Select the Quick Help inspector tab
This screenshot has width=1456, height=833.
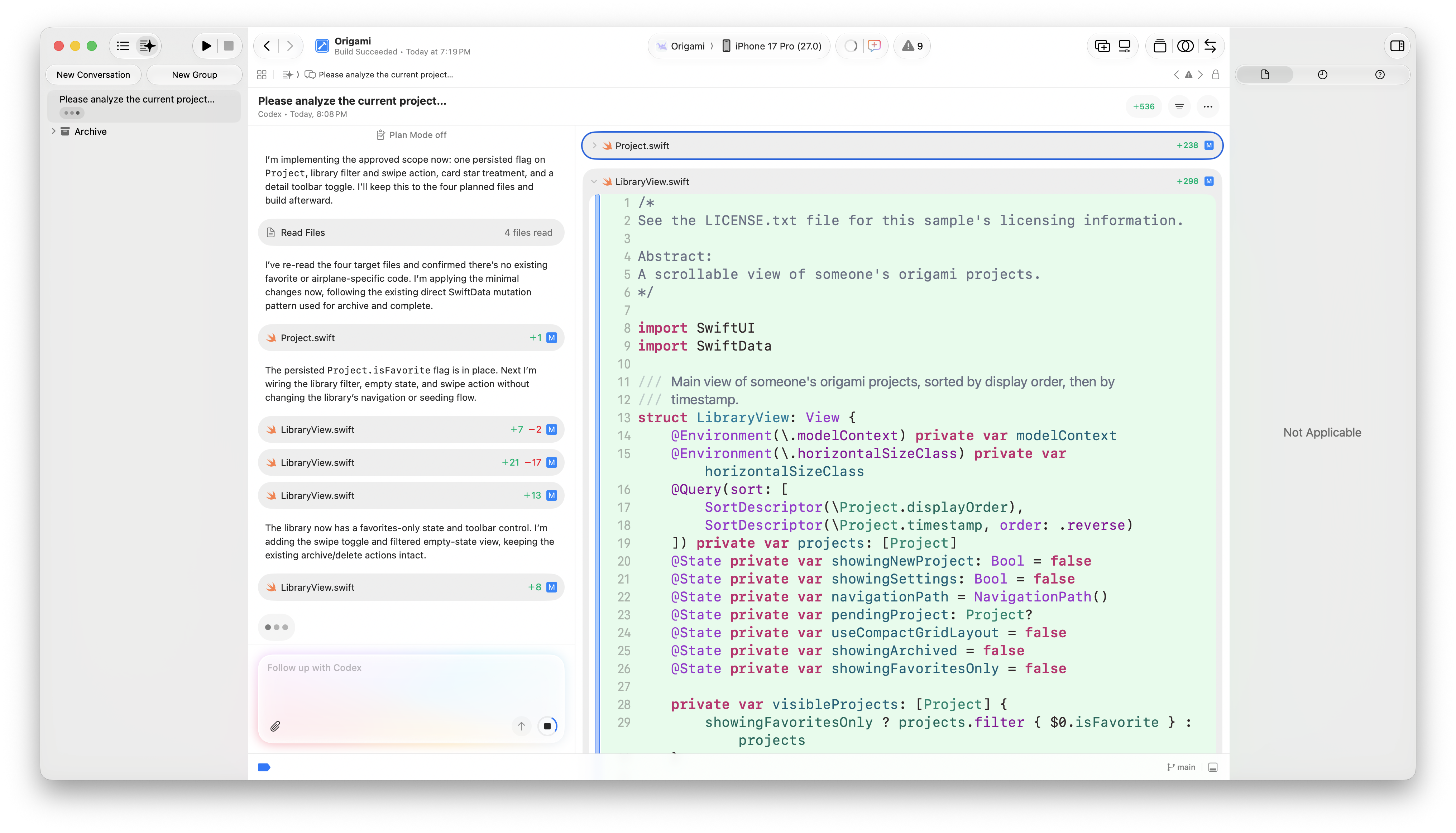pos(1380,75)
